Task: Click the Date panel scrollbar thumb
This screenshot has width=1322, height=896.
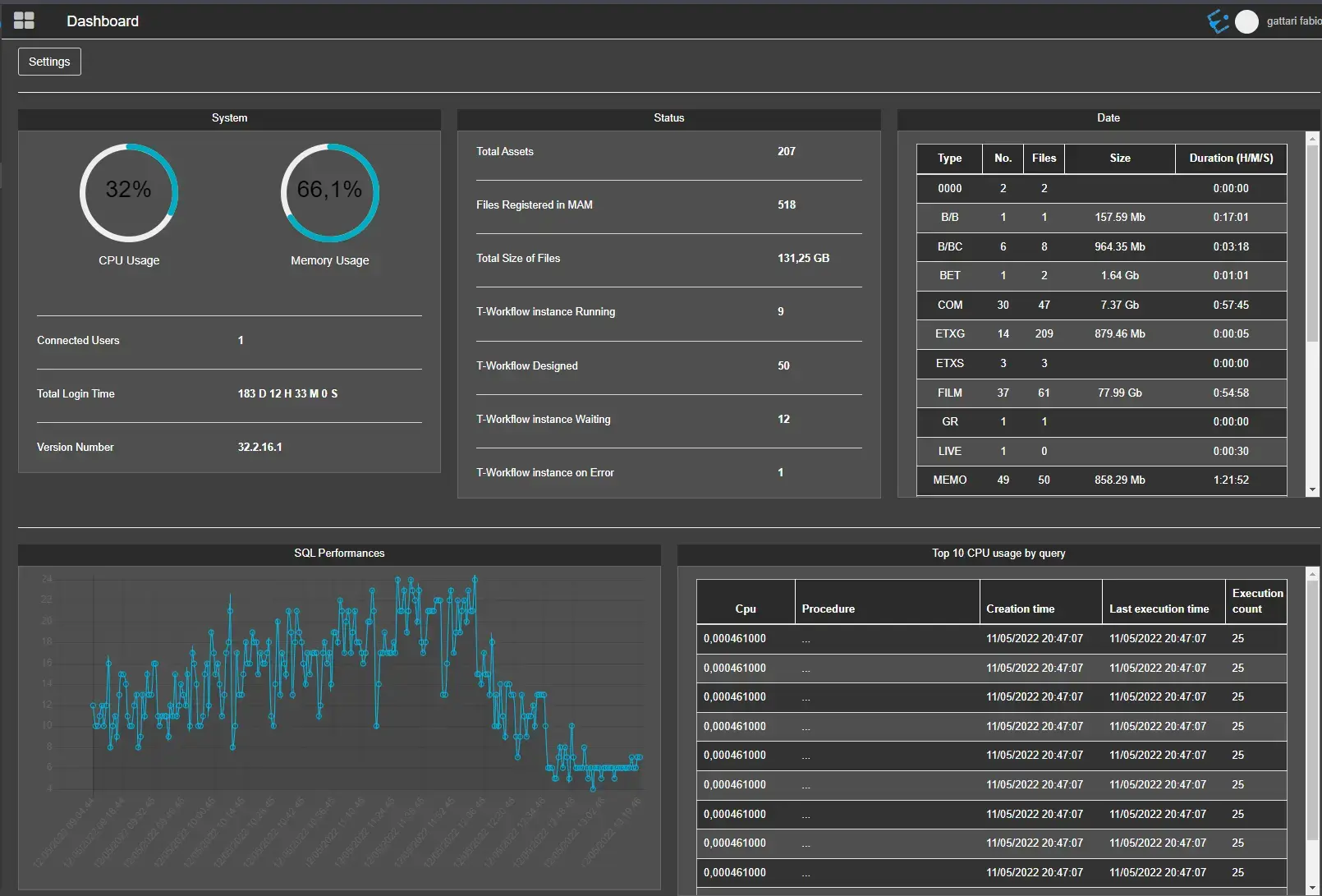Action: (1312, 242)
